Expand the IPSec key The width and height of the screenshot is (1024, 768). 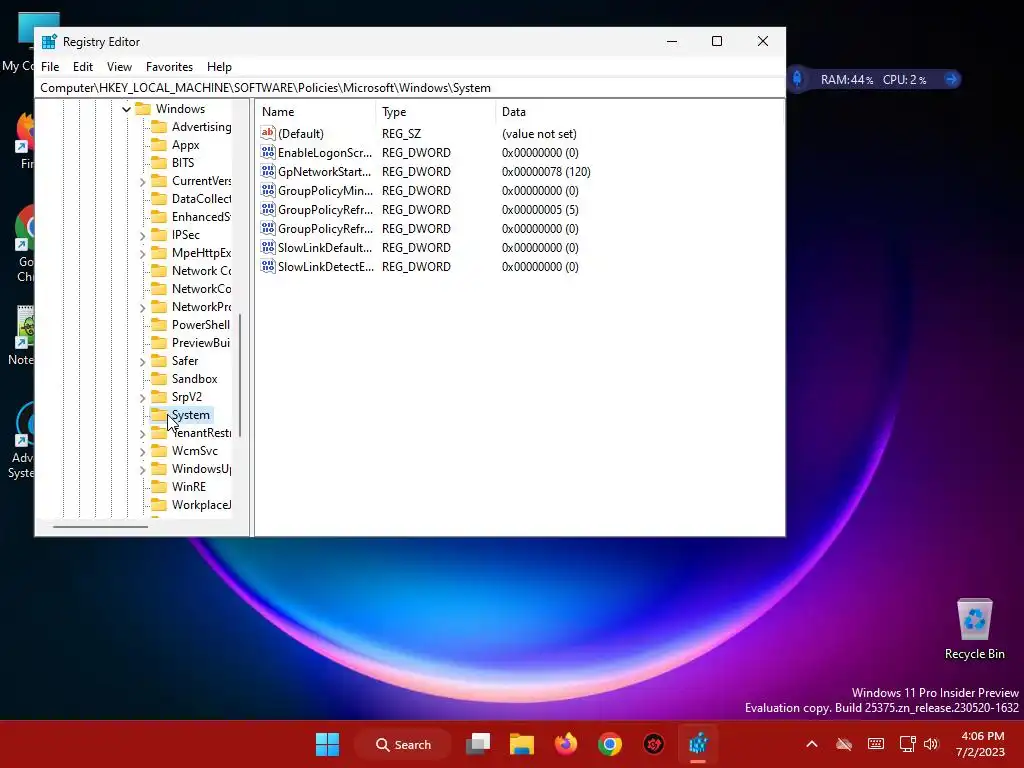[142, 235]
